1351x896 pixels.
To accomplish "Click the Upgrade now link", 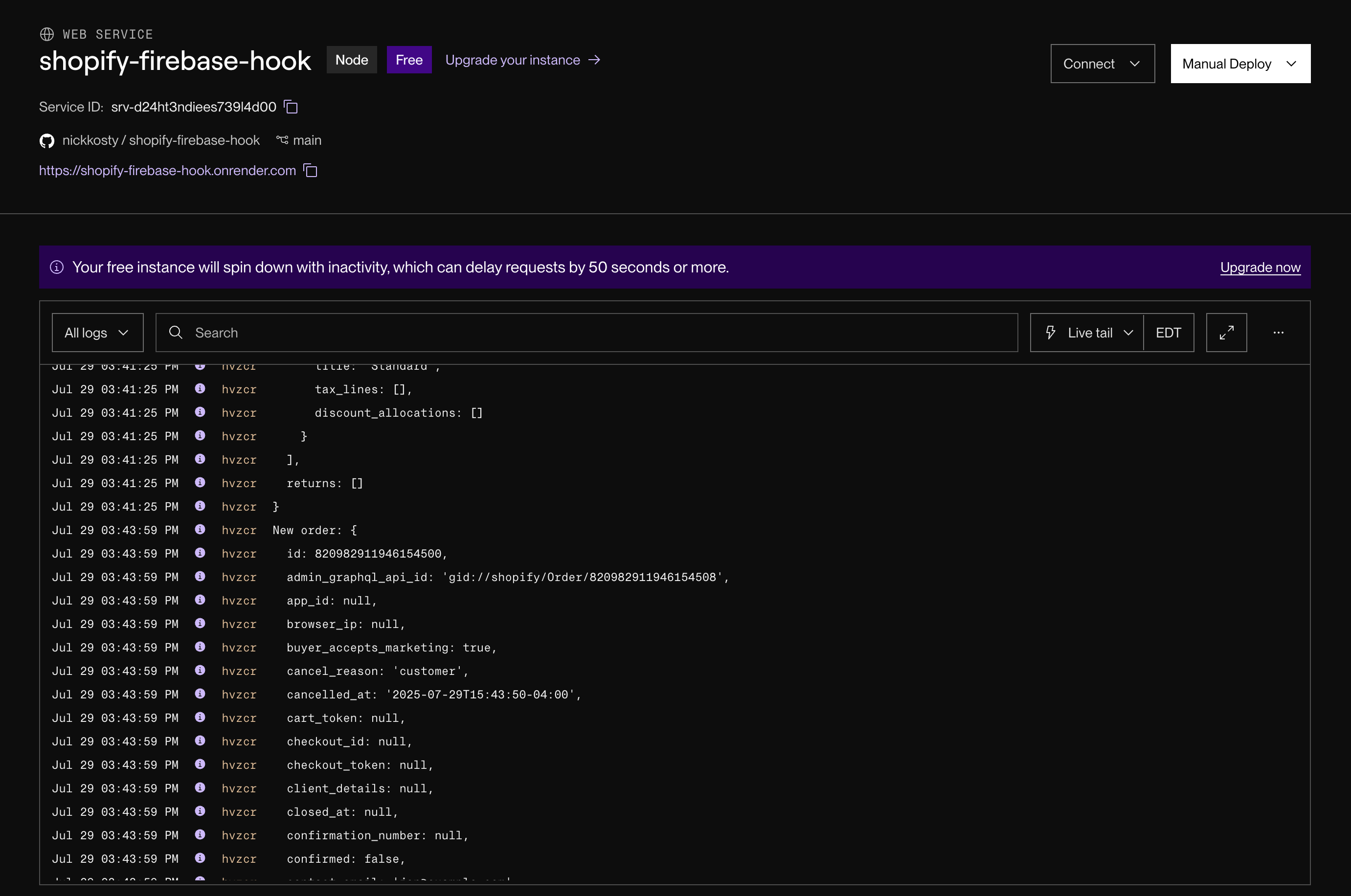I will coord(1260,267).
